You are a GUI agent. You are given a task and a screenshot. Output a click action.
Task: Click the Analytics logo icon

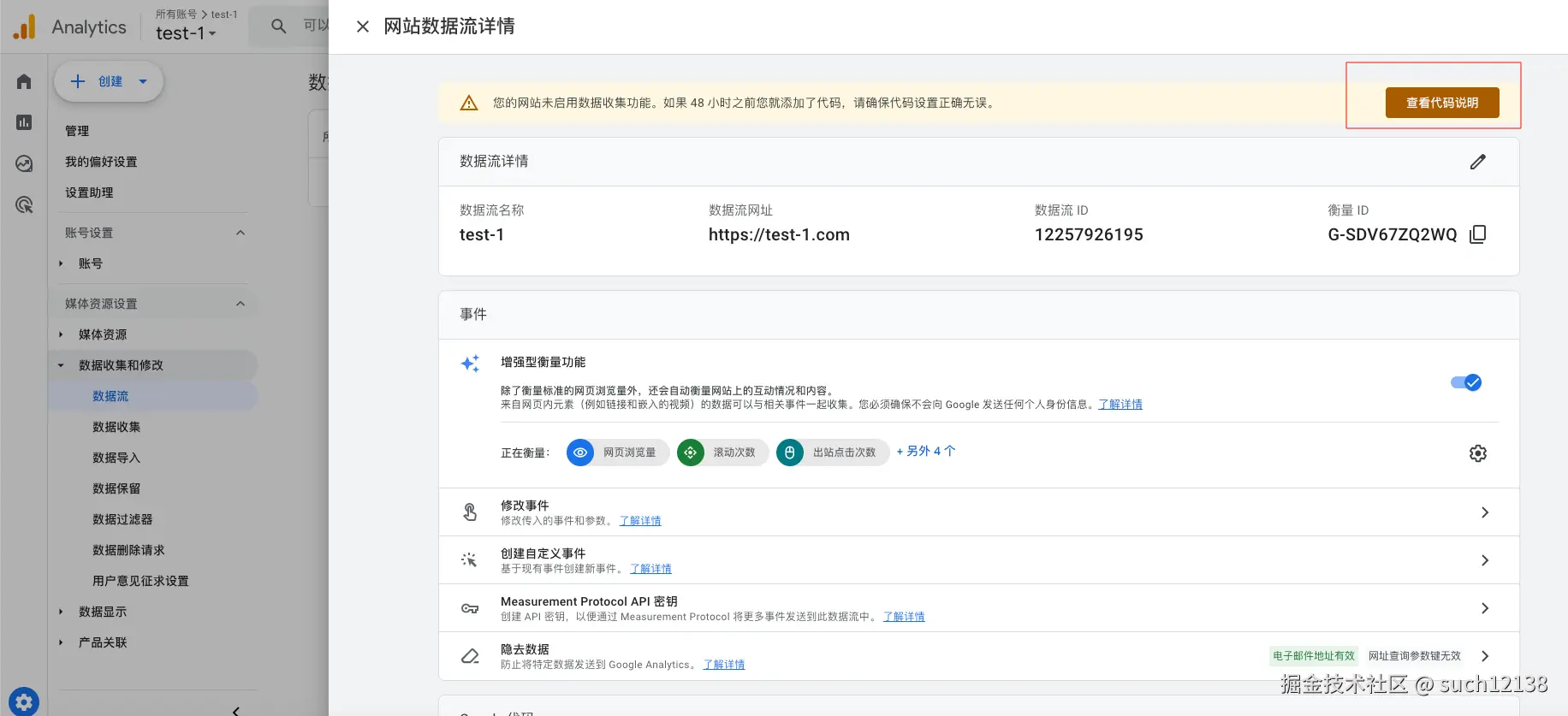(25, 27)
